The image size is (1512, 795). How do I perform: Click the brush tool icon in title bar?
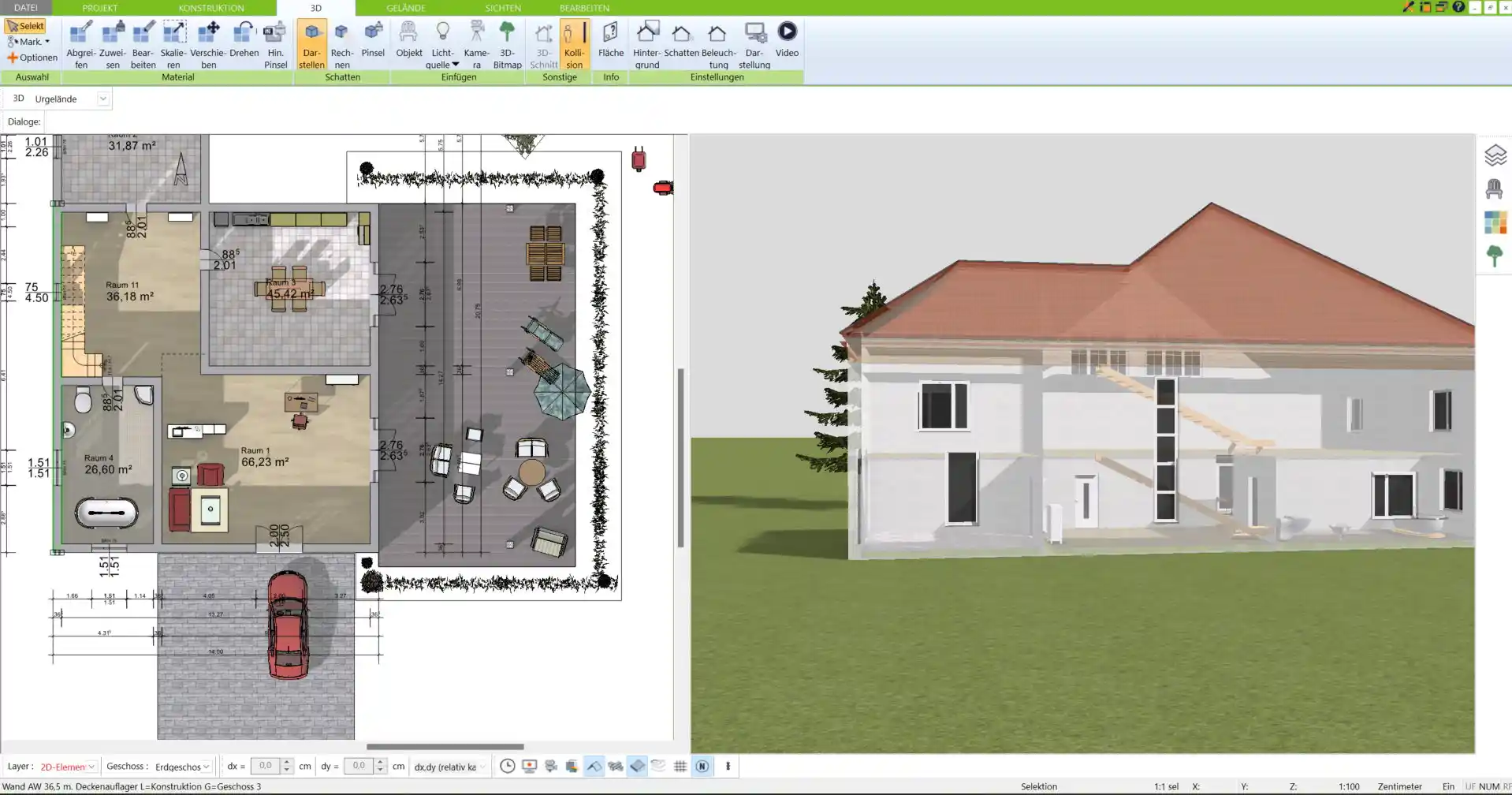click(x=1408, y=7)
